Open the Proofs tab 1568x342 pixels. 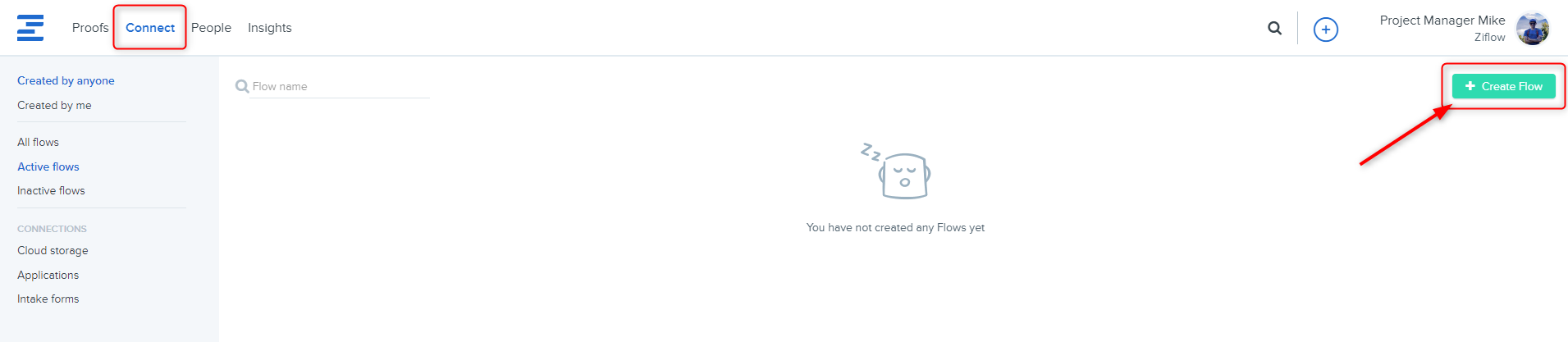point(90,28)
